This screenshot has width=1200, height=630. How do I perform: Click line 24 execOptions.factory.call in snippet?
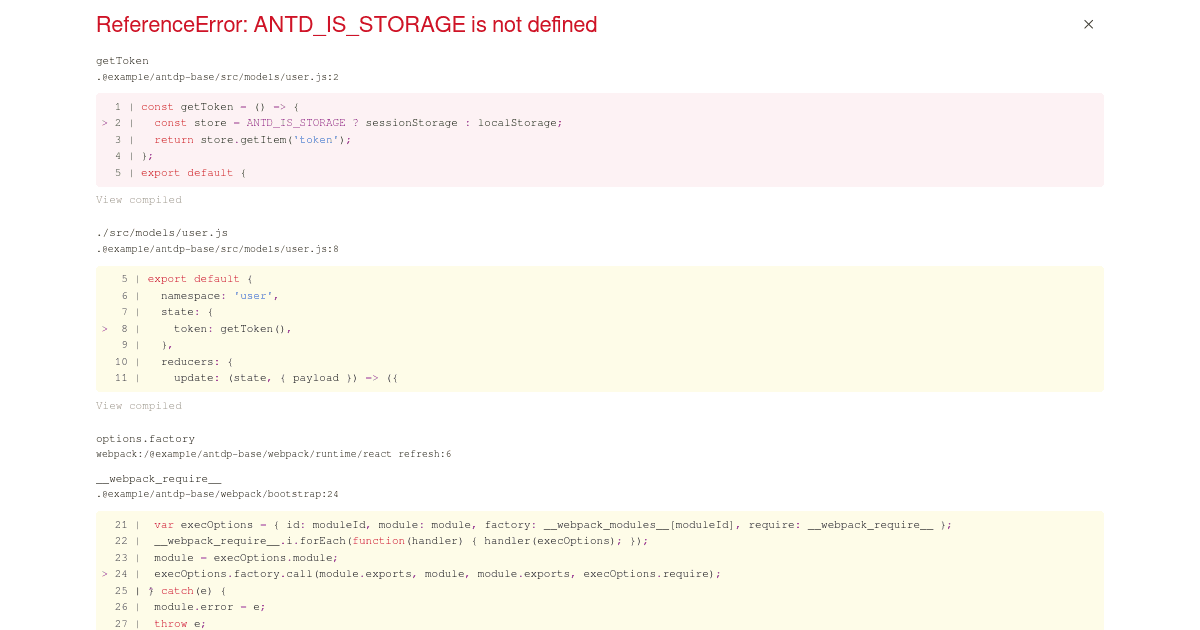coord(420,574)
